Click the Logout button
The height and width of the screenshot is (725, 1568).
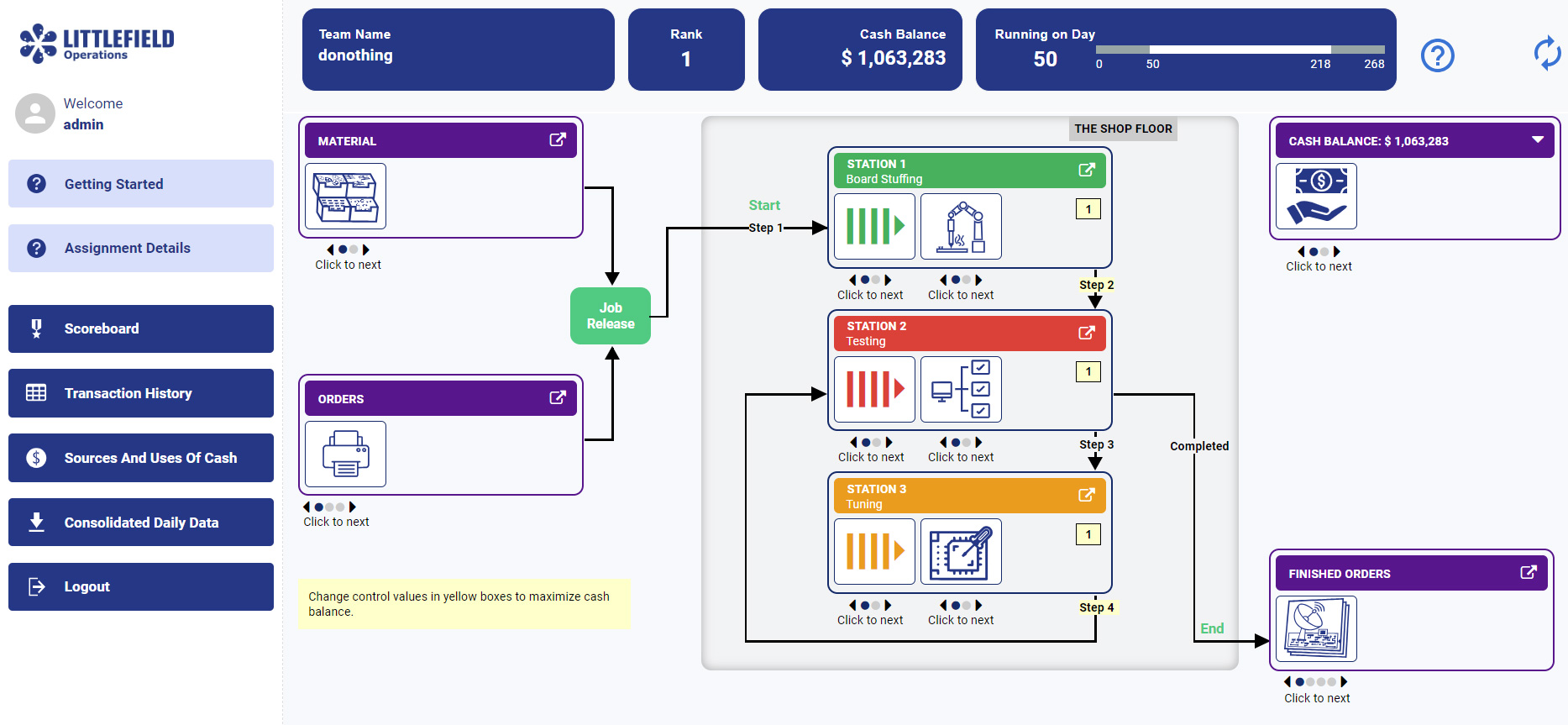pos(141,586)
